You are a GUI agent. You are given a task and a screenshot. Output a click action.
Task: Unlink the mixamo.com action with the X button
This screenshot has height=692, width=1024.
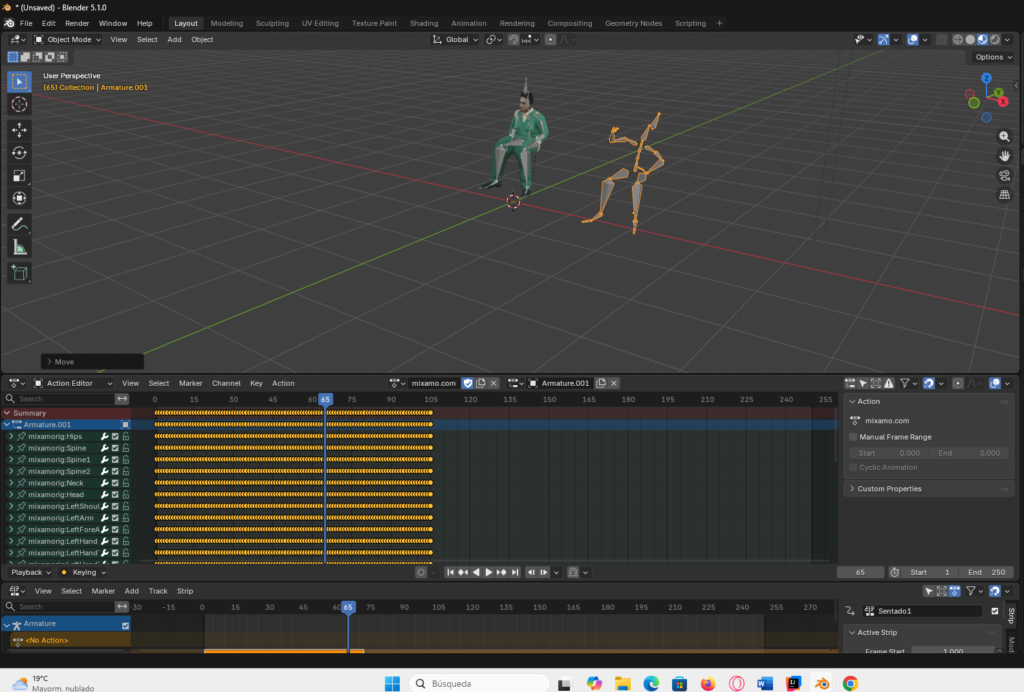pos(493,383)
